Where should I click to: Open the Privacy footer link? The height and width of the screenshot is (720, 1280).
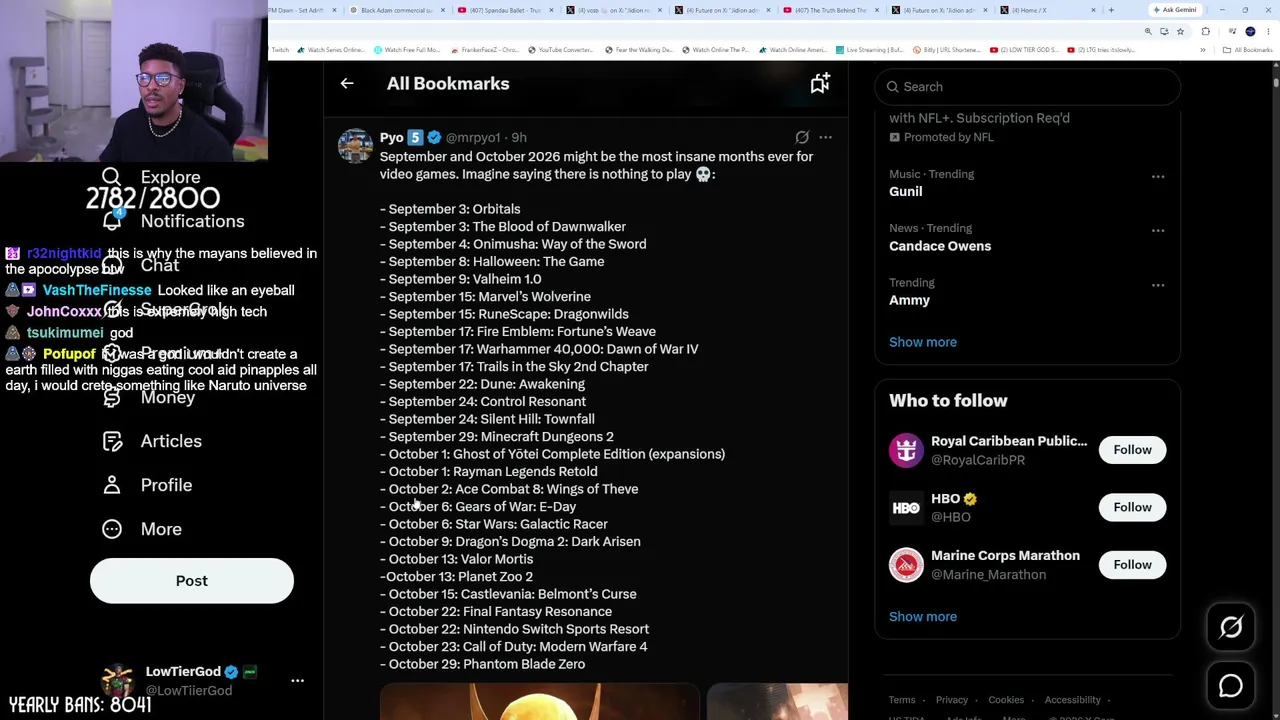[x=952, y=700]
